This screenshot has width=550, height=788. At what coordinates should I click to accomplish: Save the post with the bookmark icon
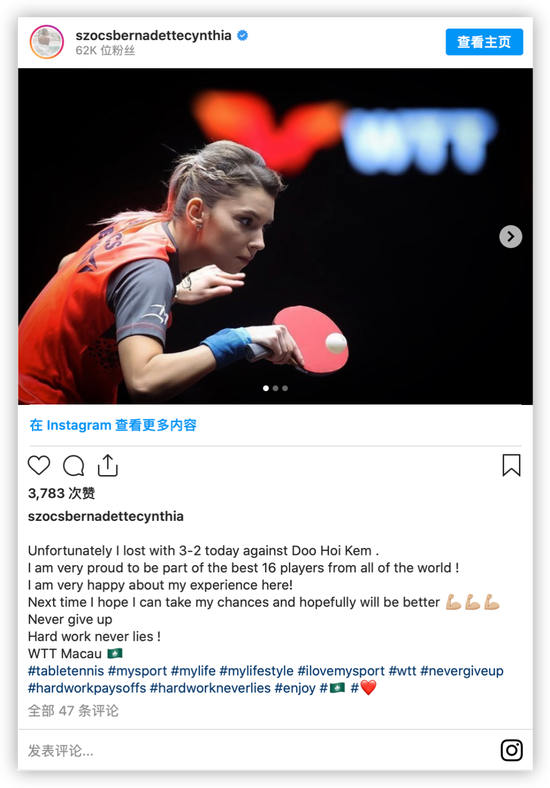pos(511,465)
